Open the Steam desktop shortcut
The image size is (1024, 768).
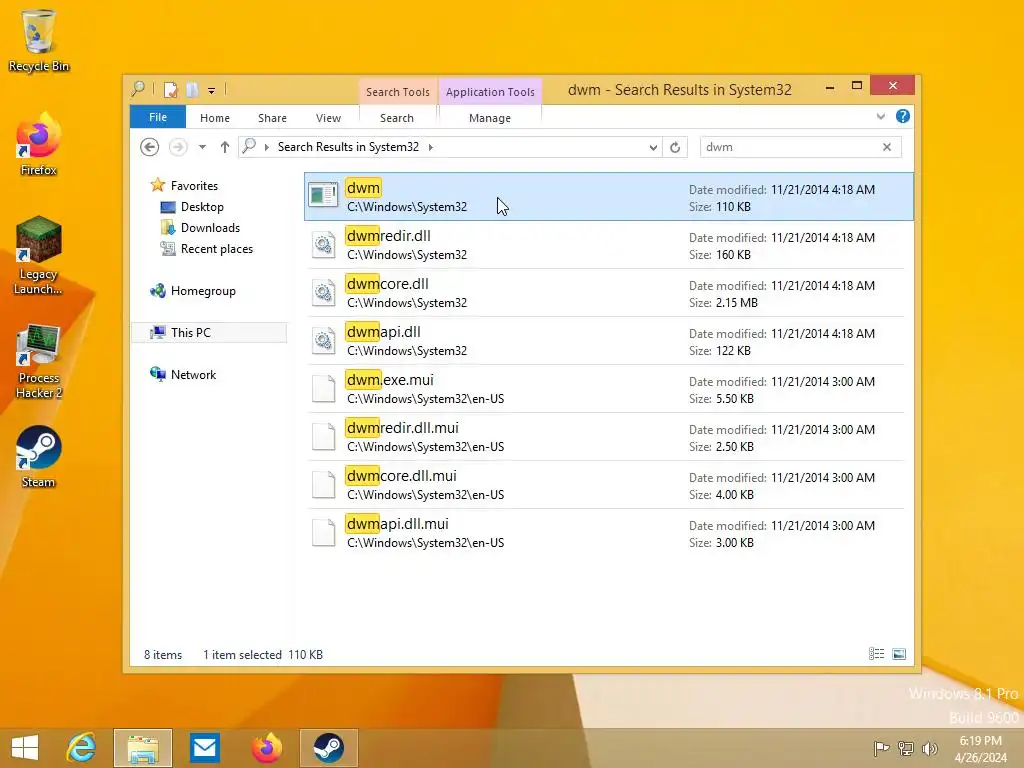(x=39, y=457)
